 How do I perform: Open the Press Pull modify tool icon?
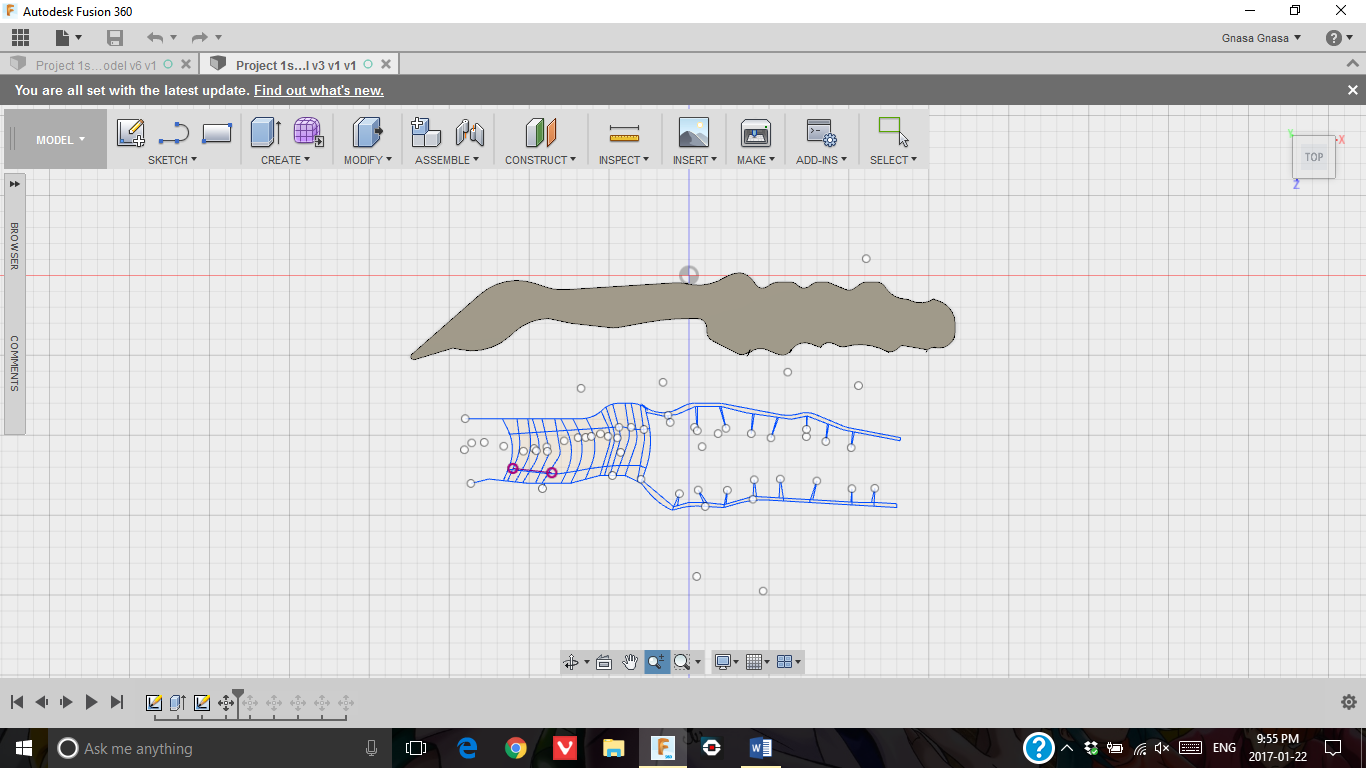pyautogui.click(x=366, y=132)
